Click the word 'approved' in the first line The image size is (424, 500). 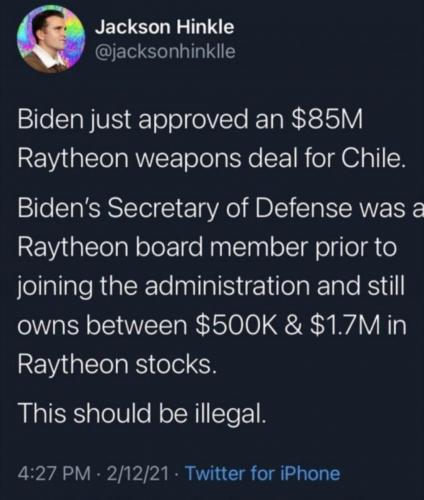coord(191,121)
